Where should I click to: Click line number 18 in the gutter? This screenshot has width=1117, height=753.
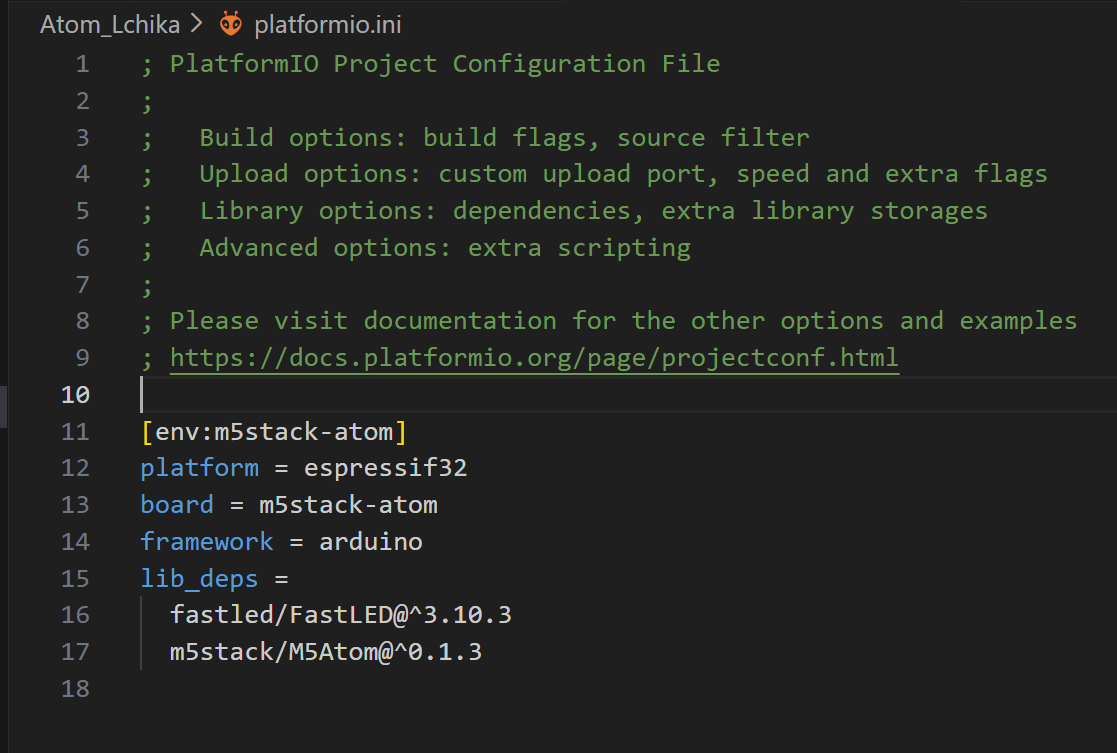click(x=75, y=689)
